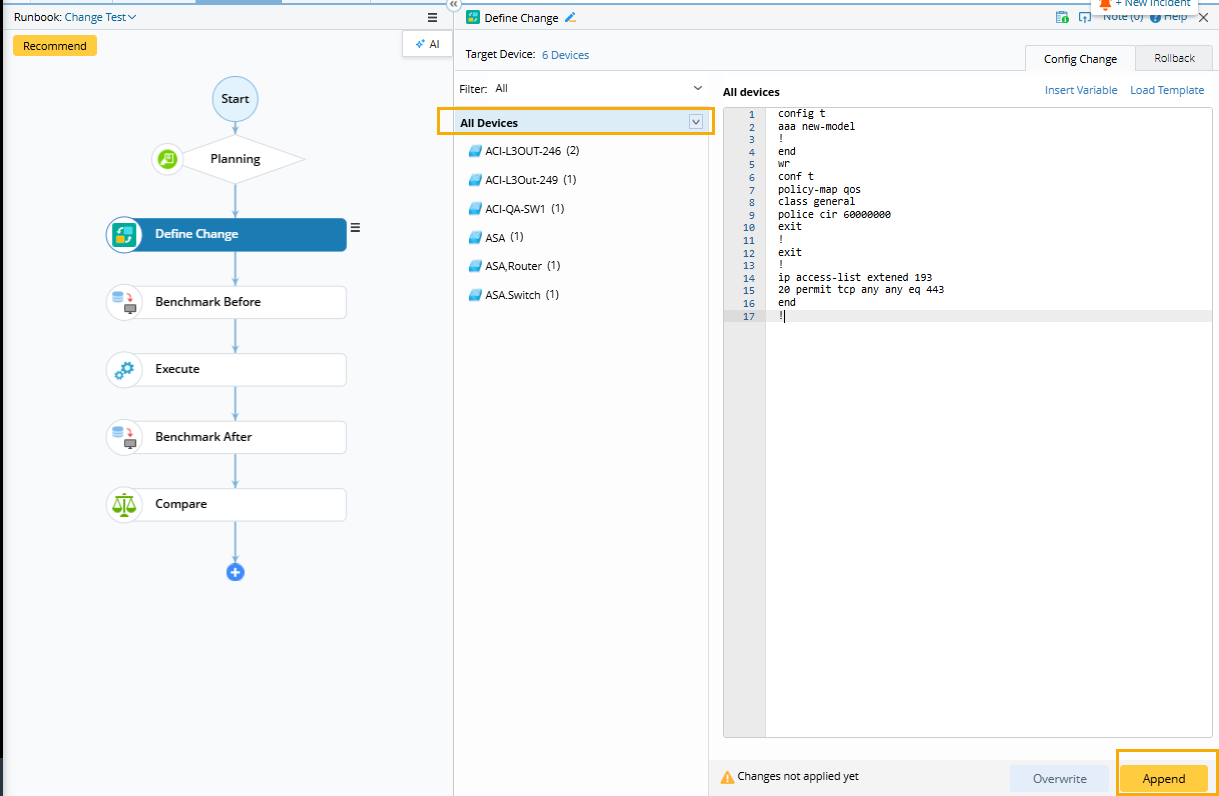Image resolution: width=1219 pixels, height=796 pixels.
Task: Click the Insert Variable link
Action: pos(1080,90)
